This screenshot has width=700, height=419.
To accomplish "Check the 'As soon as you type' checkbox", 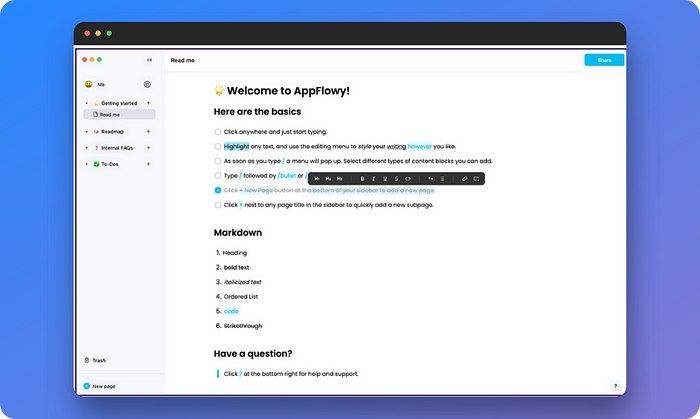I will [218, 161].
